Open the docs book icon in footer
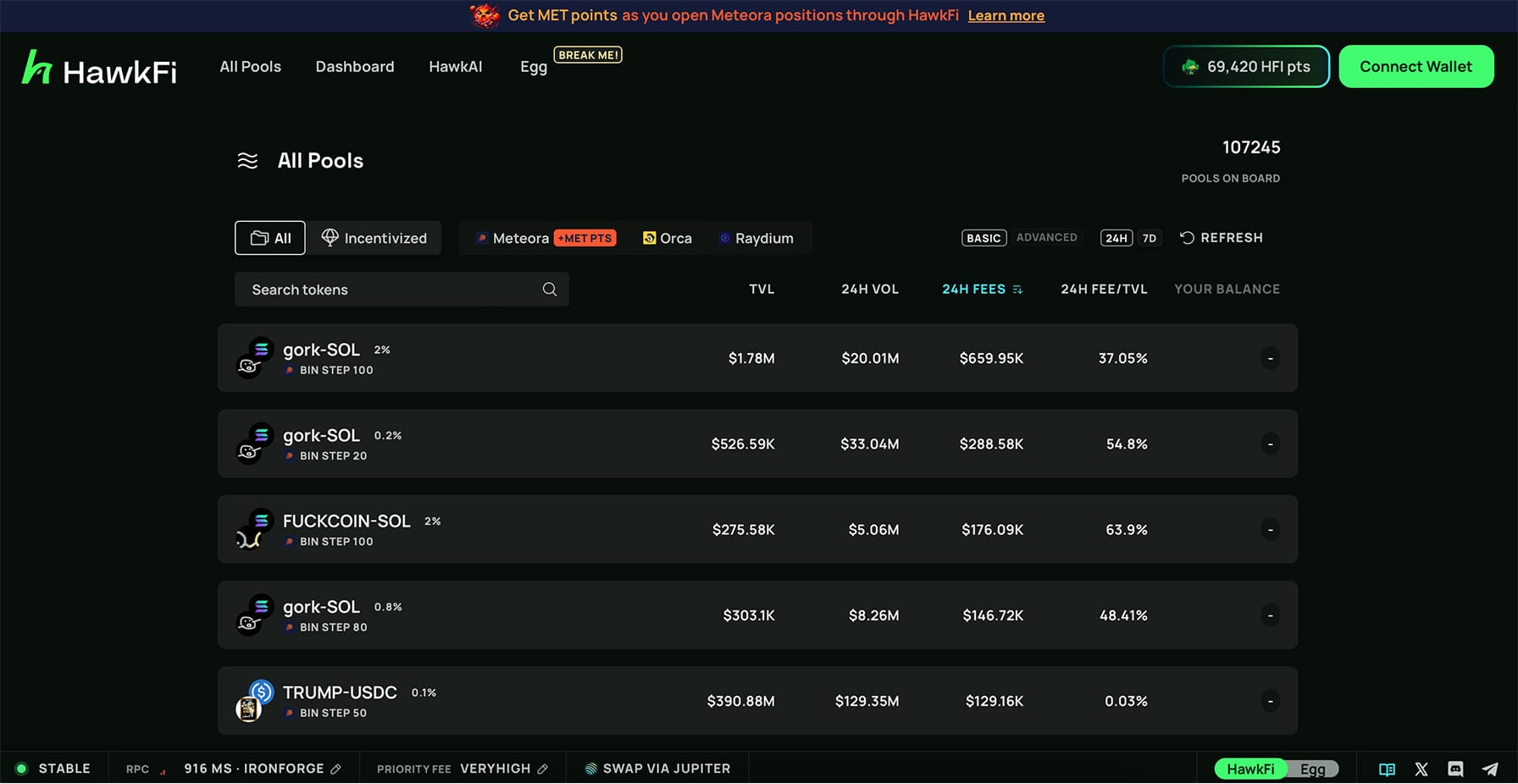Screen dimensions: 1518x784 click(x=1387, y=770)
